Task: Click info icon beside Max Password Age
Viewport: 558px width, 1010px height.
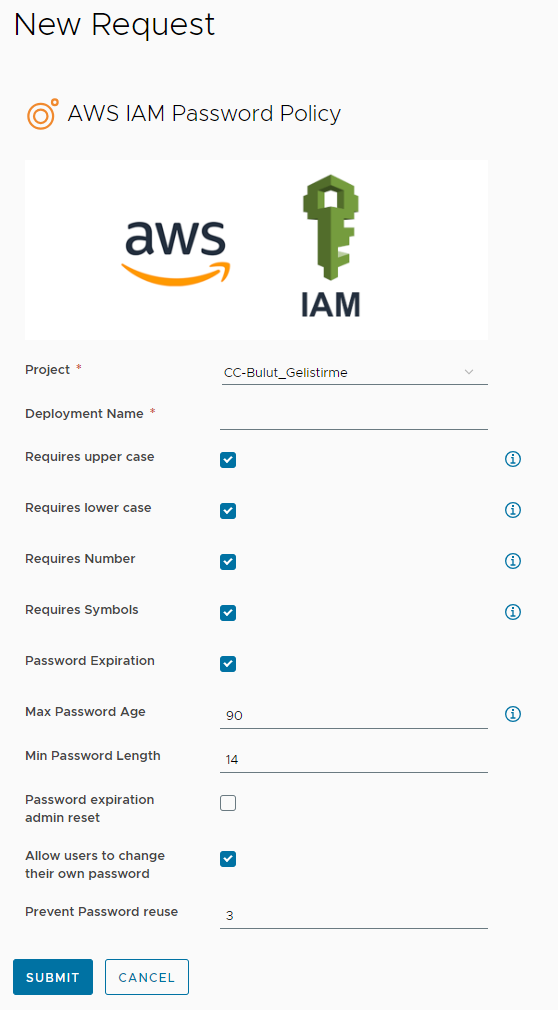Action: coord(513,714)
